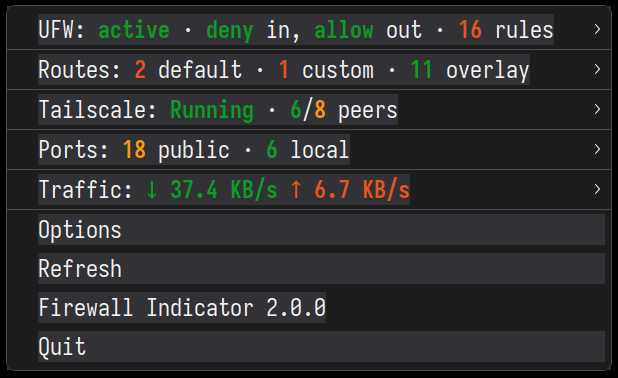Choose Refresh from the menu
Screen dimensions: 618x378
[x=309, y=269]
